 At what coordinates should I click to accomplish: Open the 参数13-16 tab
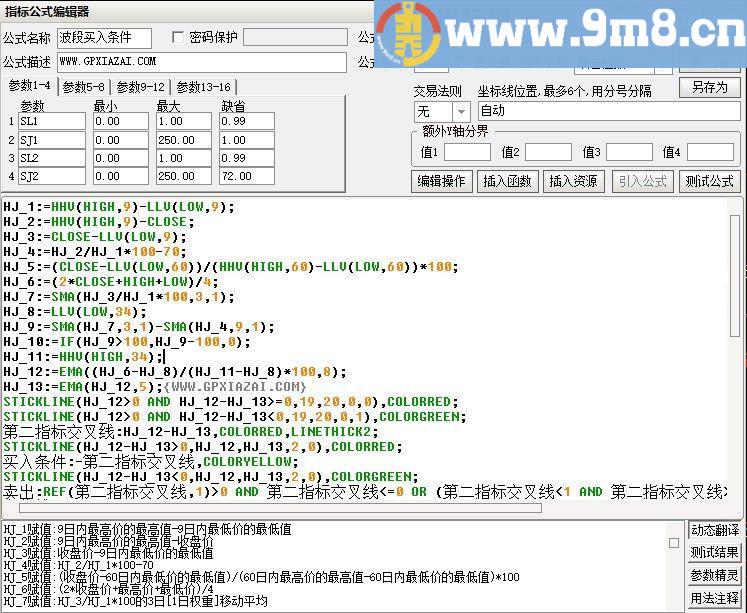(x=203, y=87)
